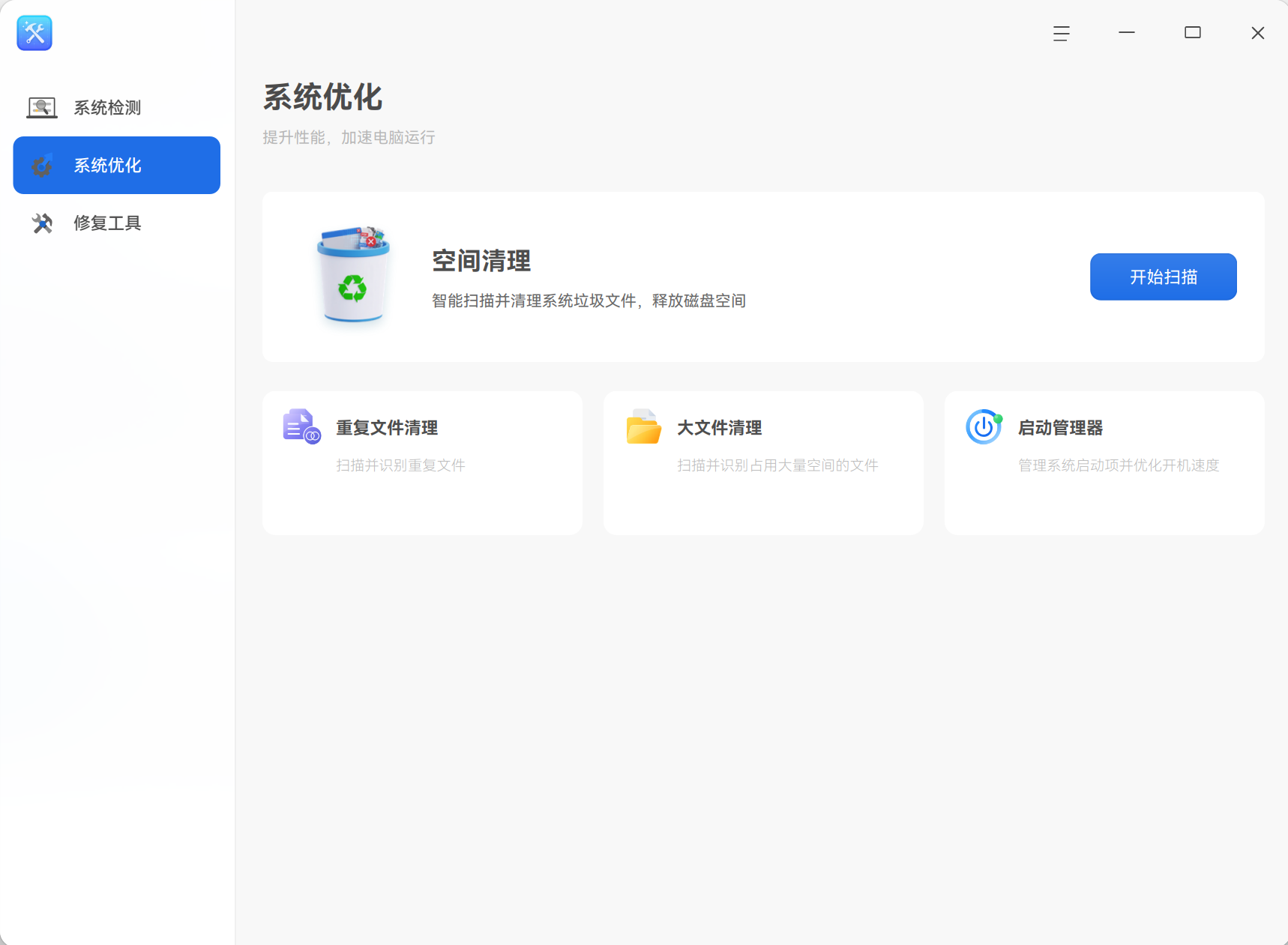Switch to 系统检测 tab
Viewport: 1288px width, 945px height.
click(x=117, y=108)
